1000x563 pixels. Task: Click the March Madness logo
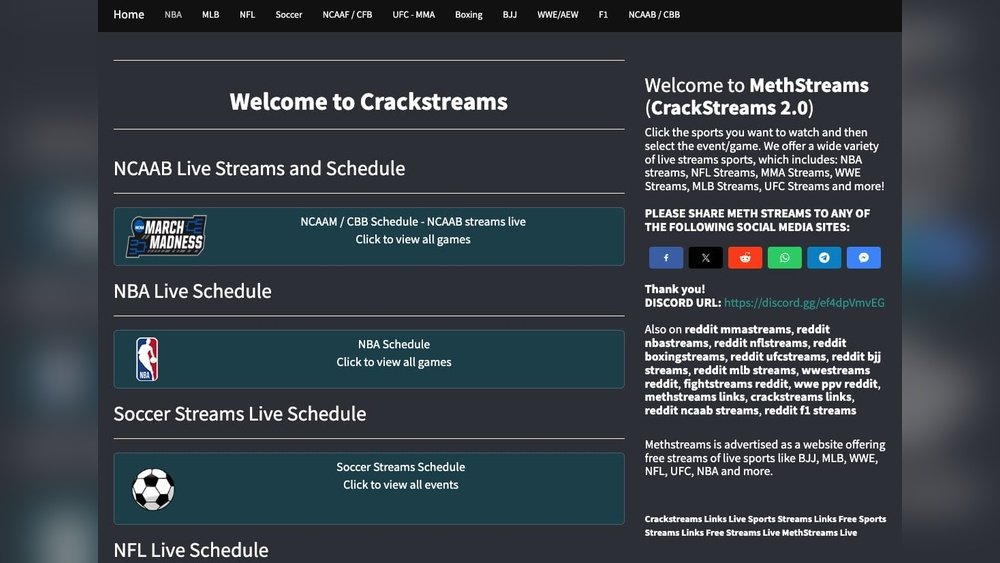tap(166, 237)
